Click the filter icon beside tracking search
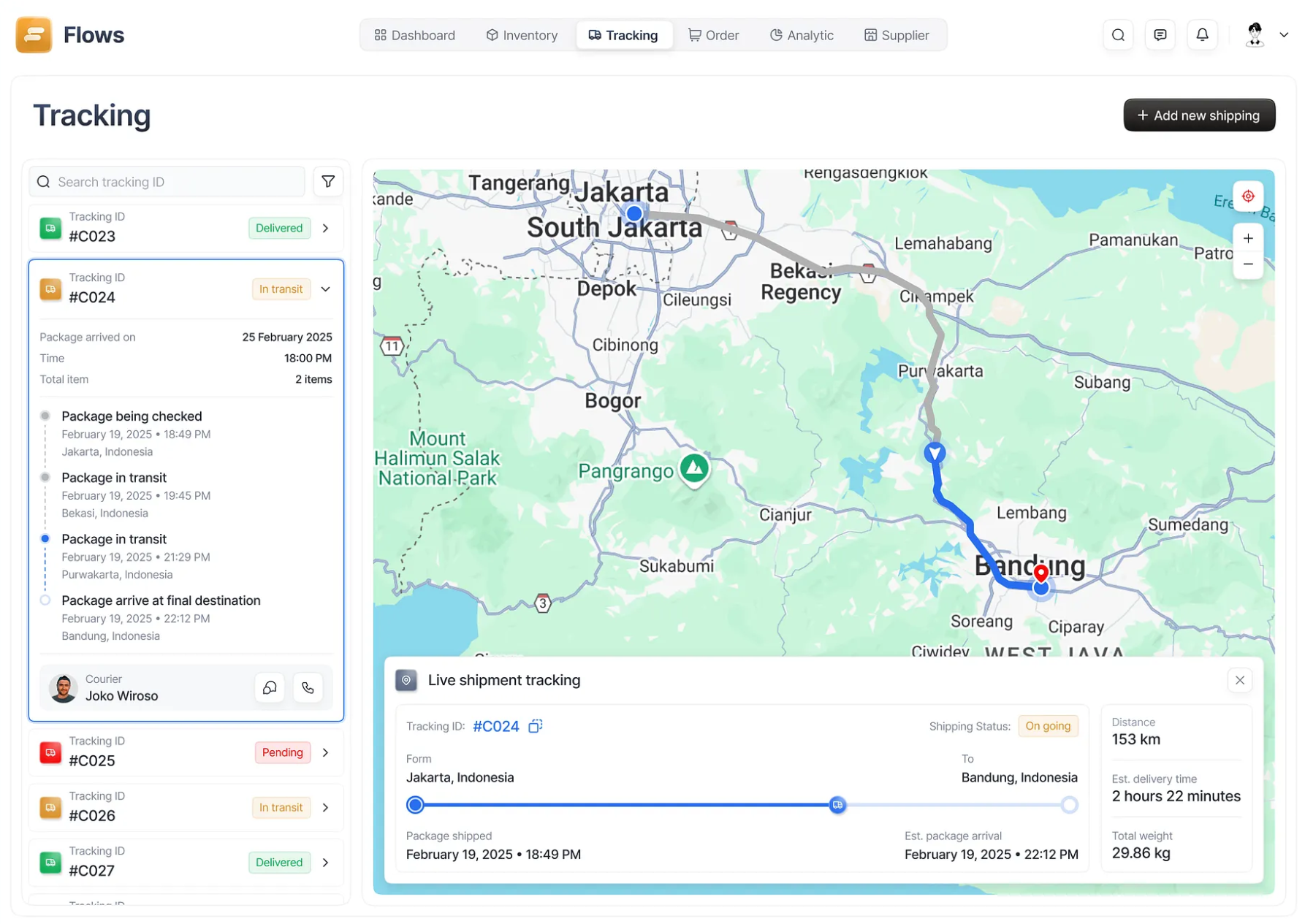The image size is (1305, 924). click(328, 181)
